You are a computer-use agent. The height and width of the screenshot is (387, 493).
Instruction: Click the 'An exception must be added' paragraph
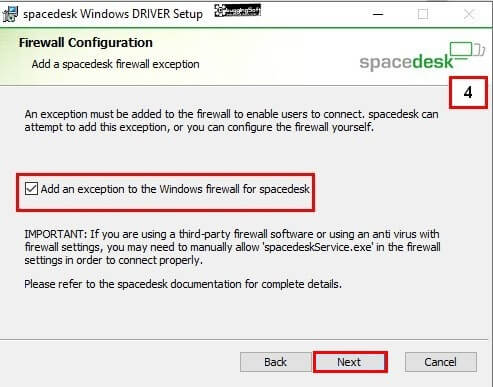pos(231,121)
